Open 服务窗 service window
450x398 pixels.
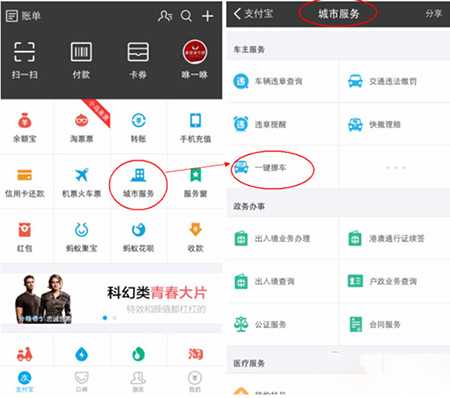(x=195, y=183)
